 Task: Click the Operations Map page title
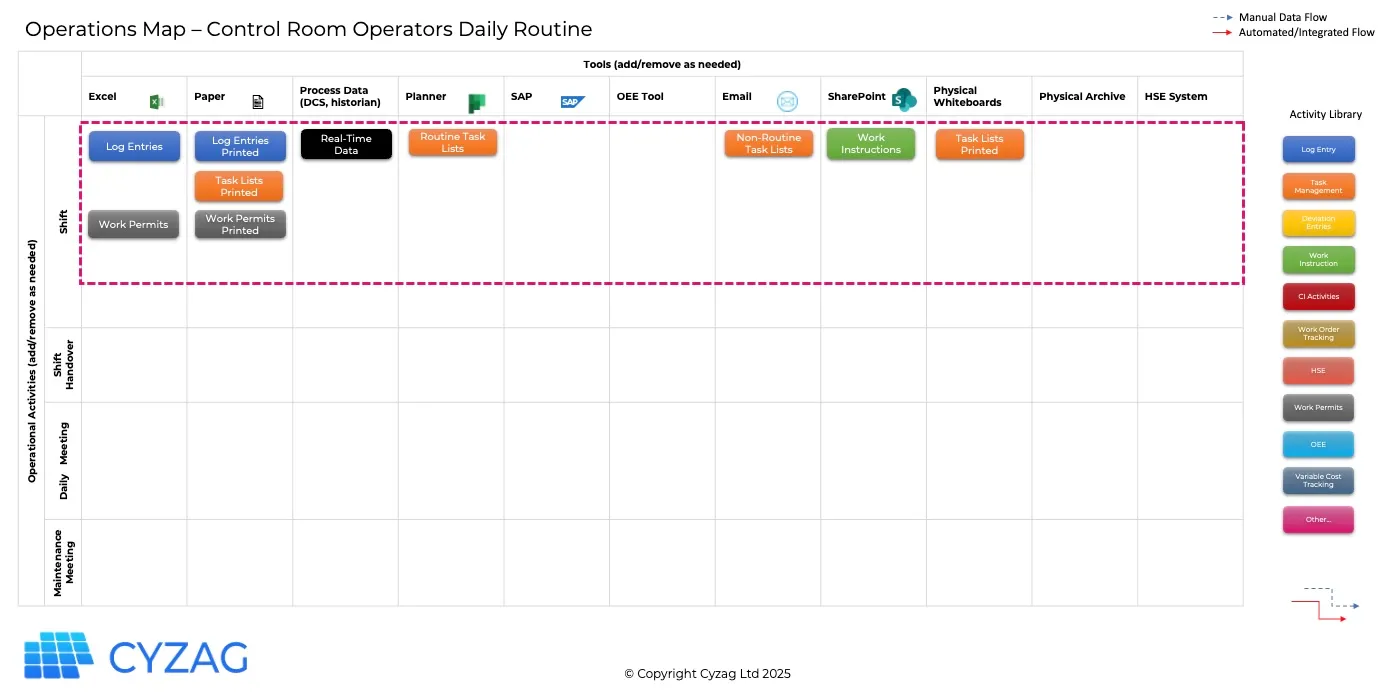[x=308, y=30]
